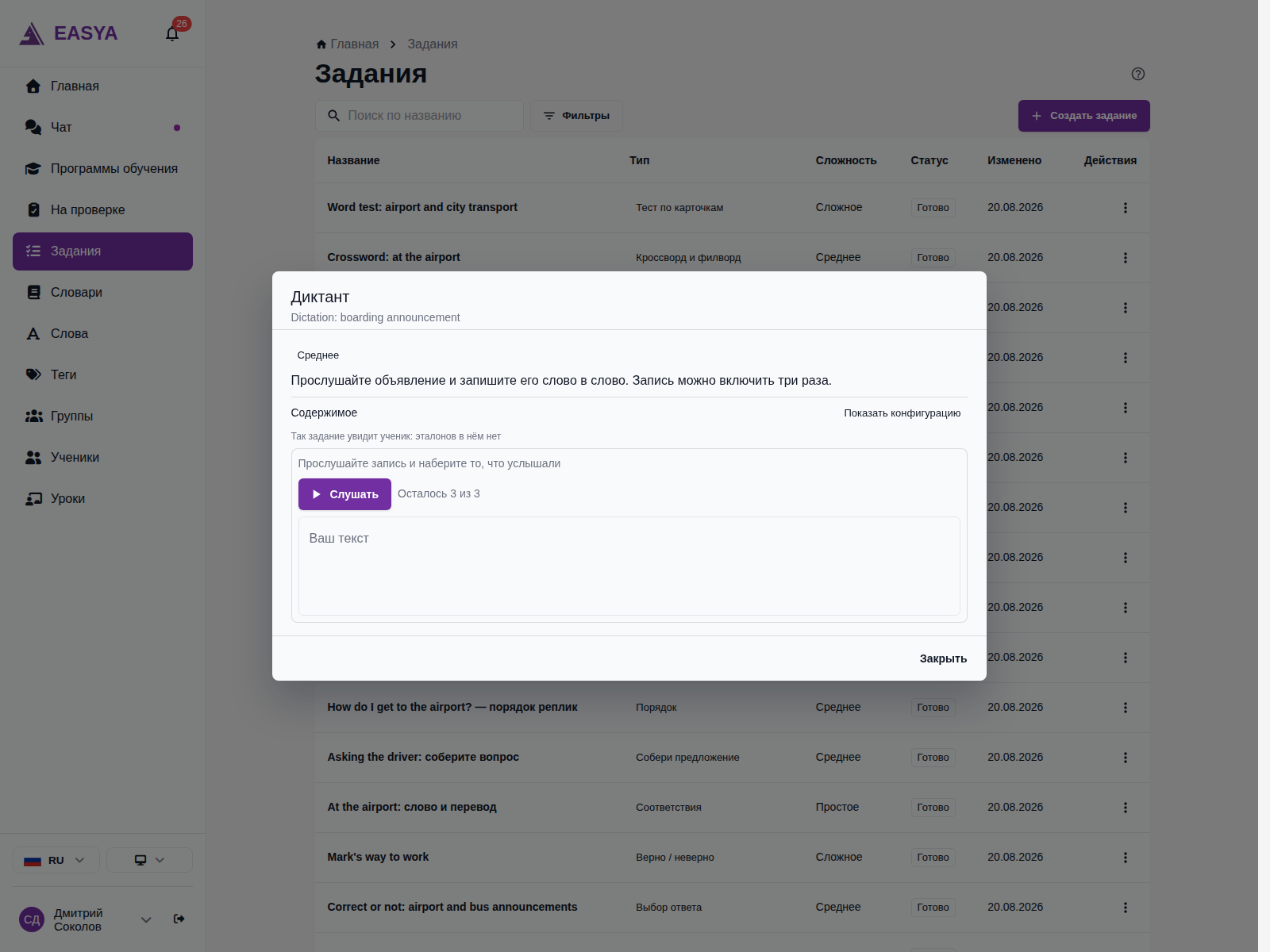Focus the Ваш текст text area
The width and height of the screenshot is (1270, 952).
point(629,566)
